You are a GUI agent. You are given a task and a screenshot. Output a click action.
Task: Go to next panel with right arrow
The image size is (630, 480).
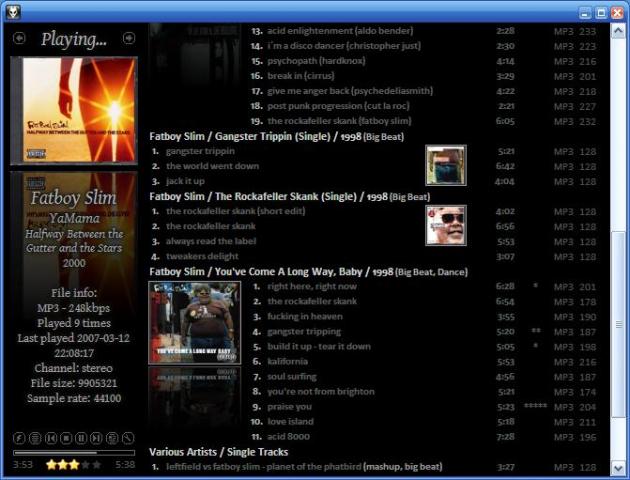tap(129, 38)
